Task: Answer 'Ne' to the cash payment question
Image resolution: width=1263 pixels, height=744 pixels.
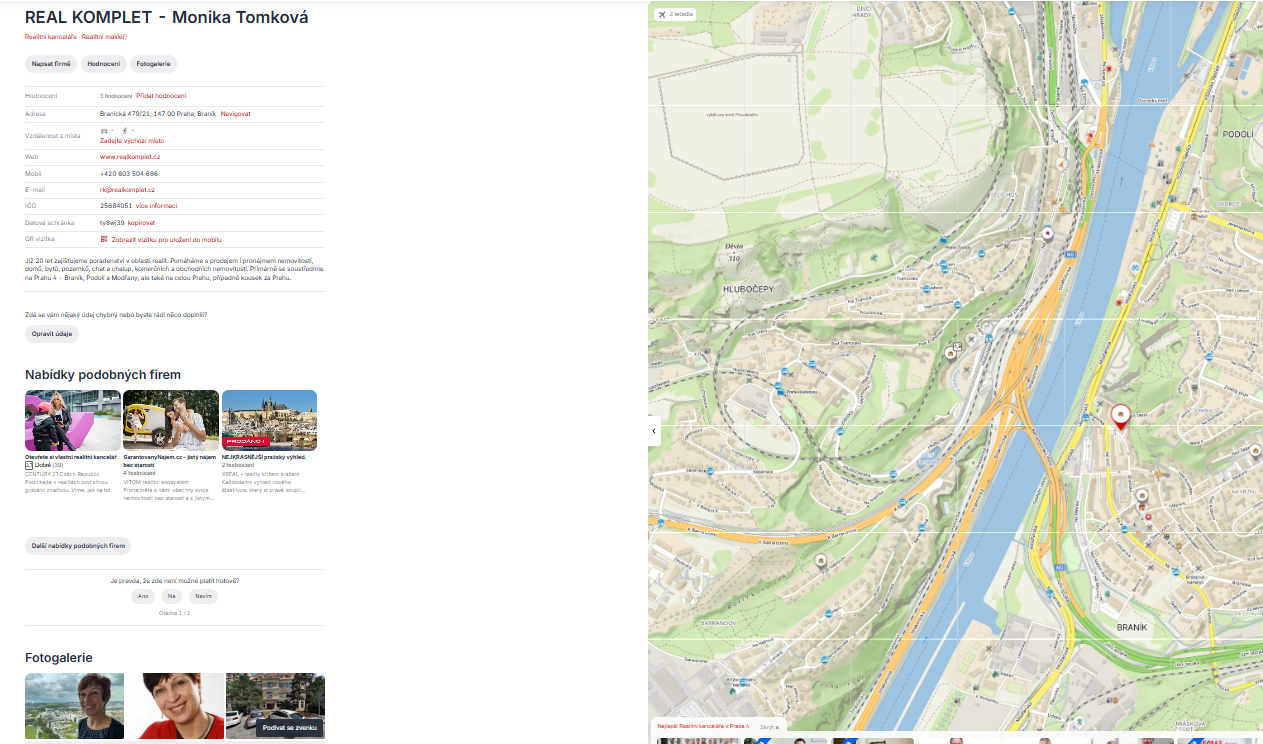Action: pyautogui.click(x=172, y=596)
